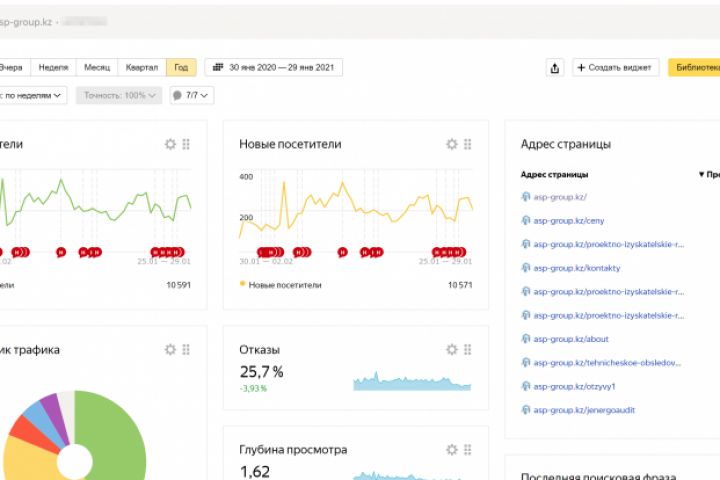
Task: Click drag handle of traffic source widget
Action: (186, 350)
